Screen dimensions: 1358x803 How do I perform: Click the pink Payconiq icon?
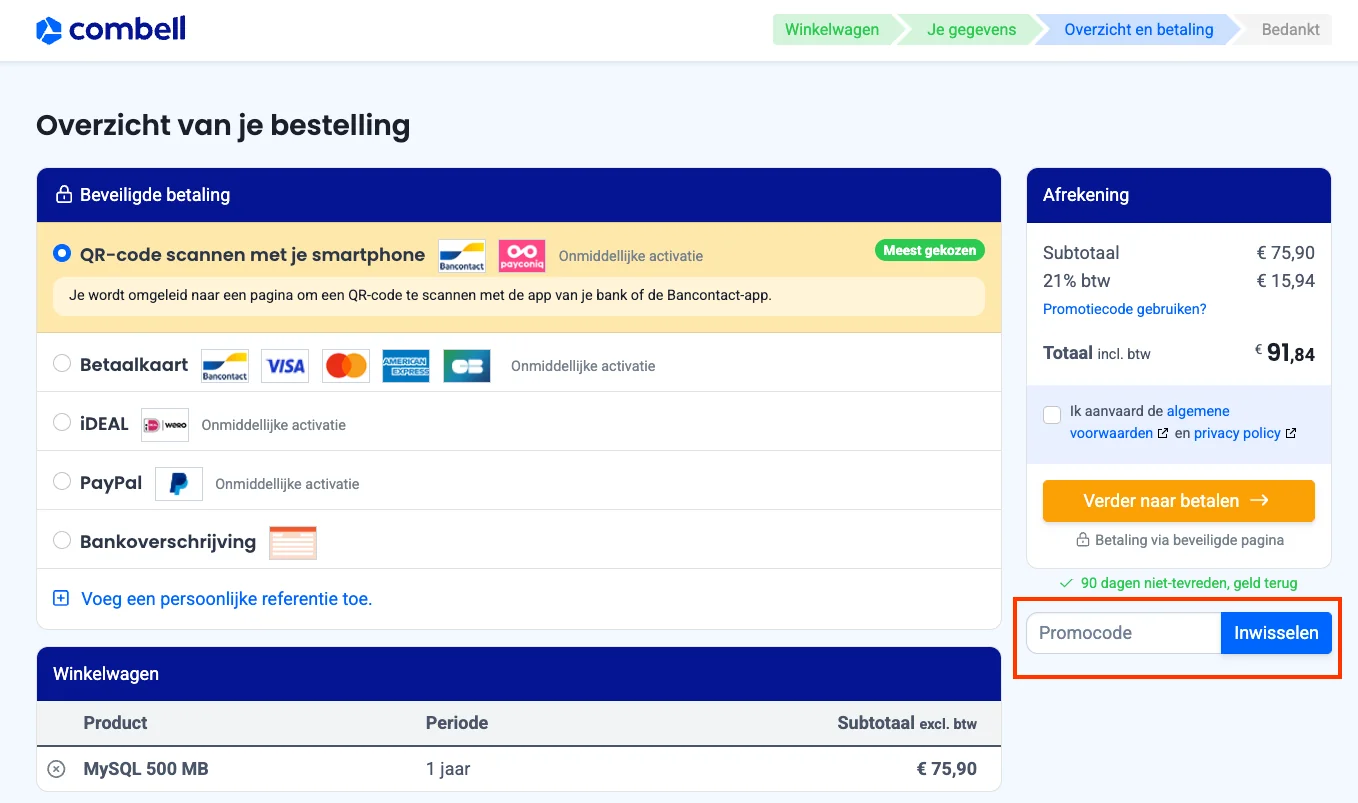(521, 256)
